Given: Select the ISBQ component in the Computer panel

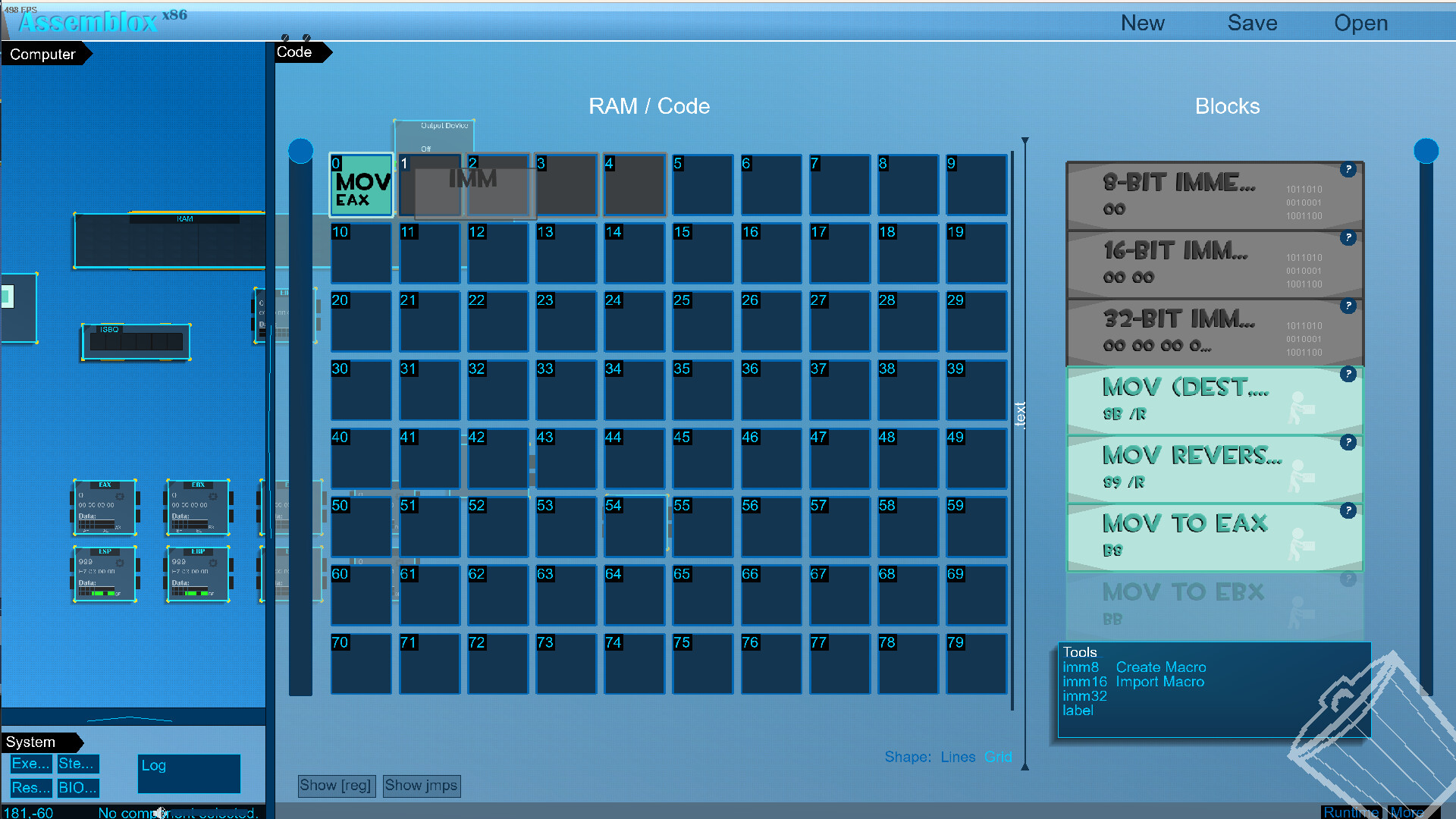Looking at the screenshot, I should pyautogui.click(x=135, y=341).
